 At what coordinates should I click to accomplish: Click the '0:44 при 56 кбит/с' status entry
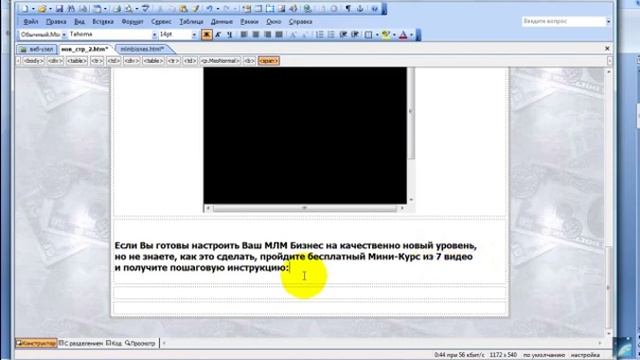click(459, 355)
